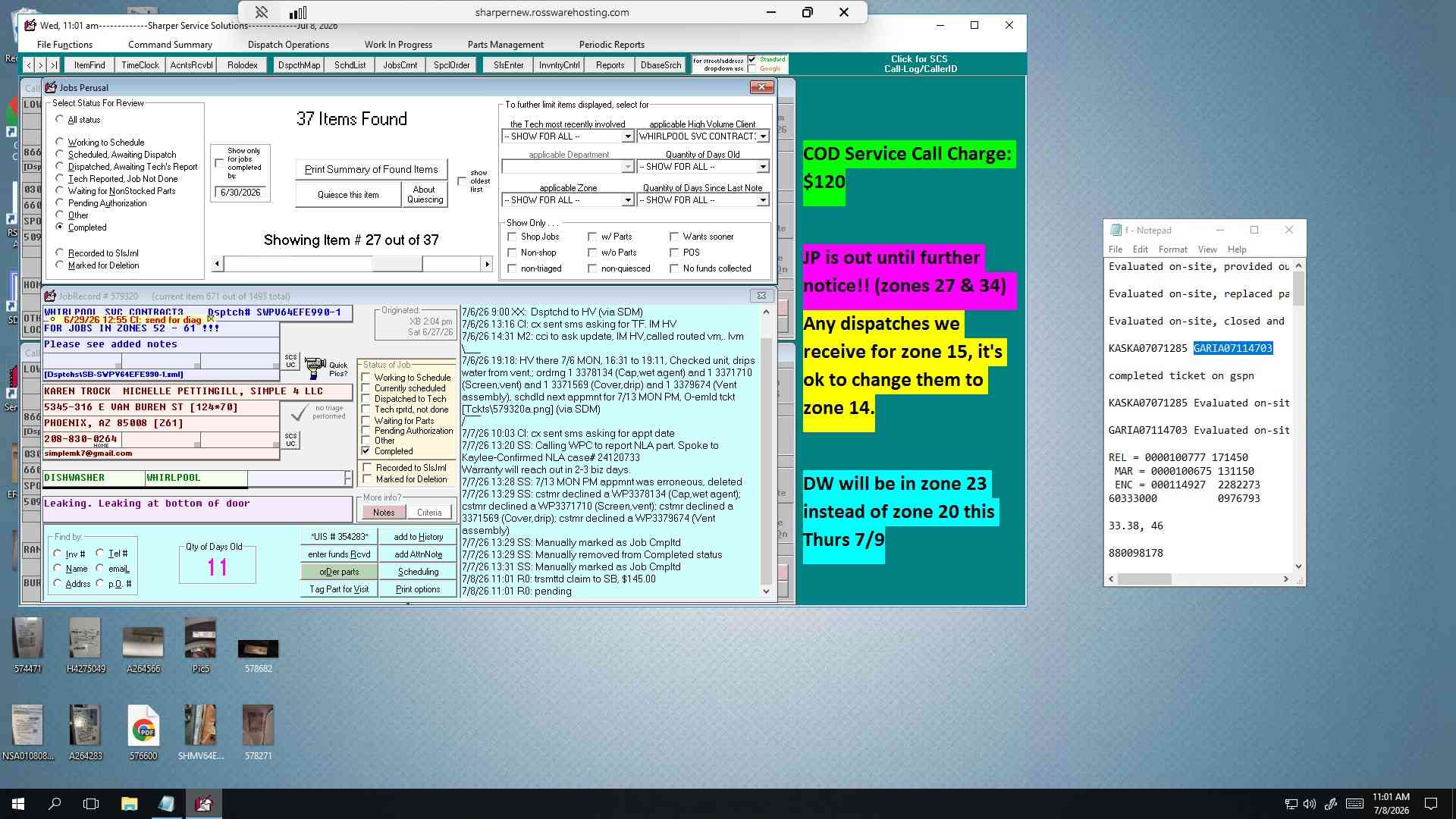Open the taskbar Search magnifier icon
The image size is (1456, 819).
click(x=55, y=804)
